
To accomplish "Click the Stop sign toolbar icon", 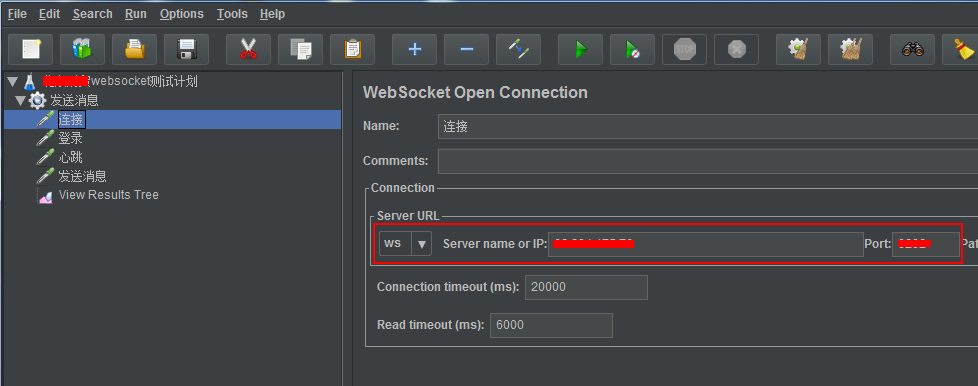I will point(684,49).
